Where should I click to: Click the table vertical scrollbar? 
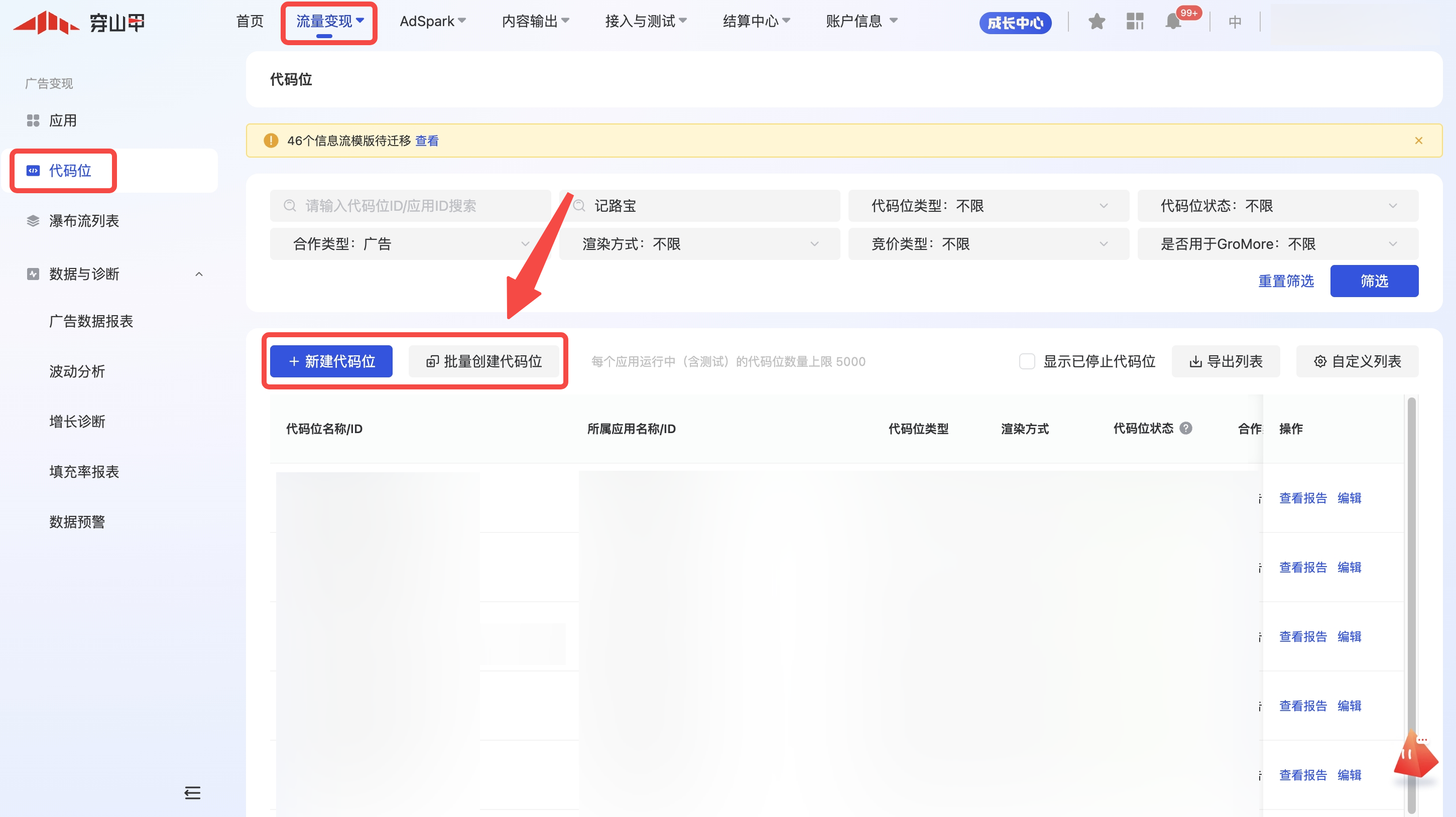(1411, 565)
